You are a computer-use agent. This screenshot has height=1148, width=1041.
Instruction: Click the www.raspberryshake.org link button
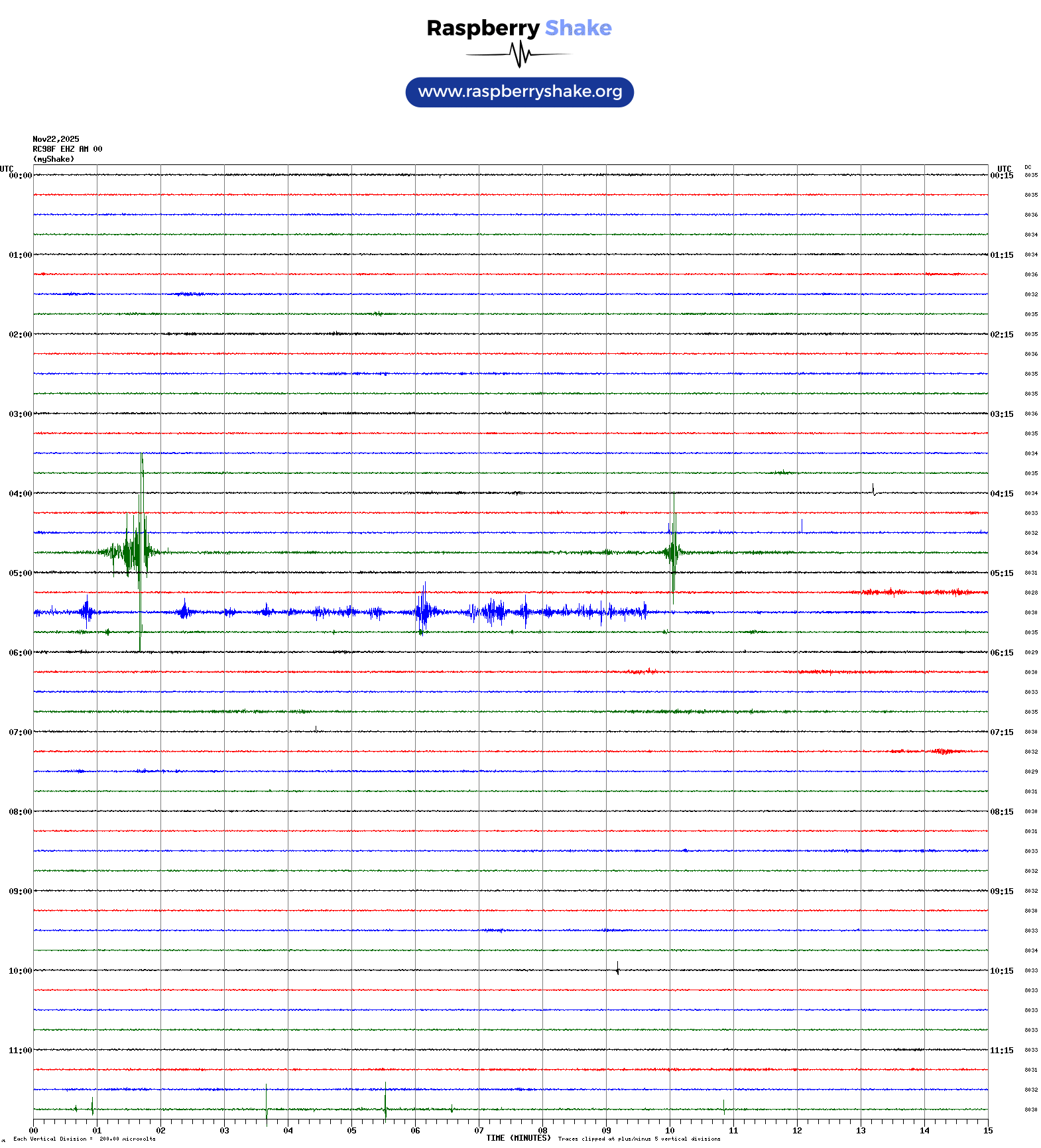click(520, 92)
